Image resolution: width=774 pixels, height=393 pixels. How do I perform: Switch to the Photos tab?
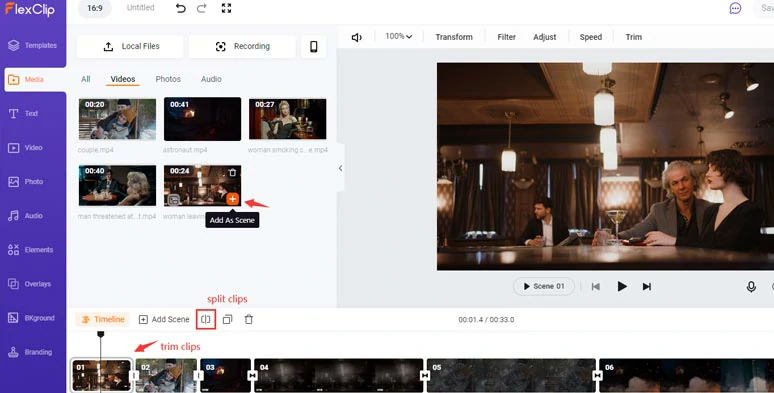coord(168,79)
